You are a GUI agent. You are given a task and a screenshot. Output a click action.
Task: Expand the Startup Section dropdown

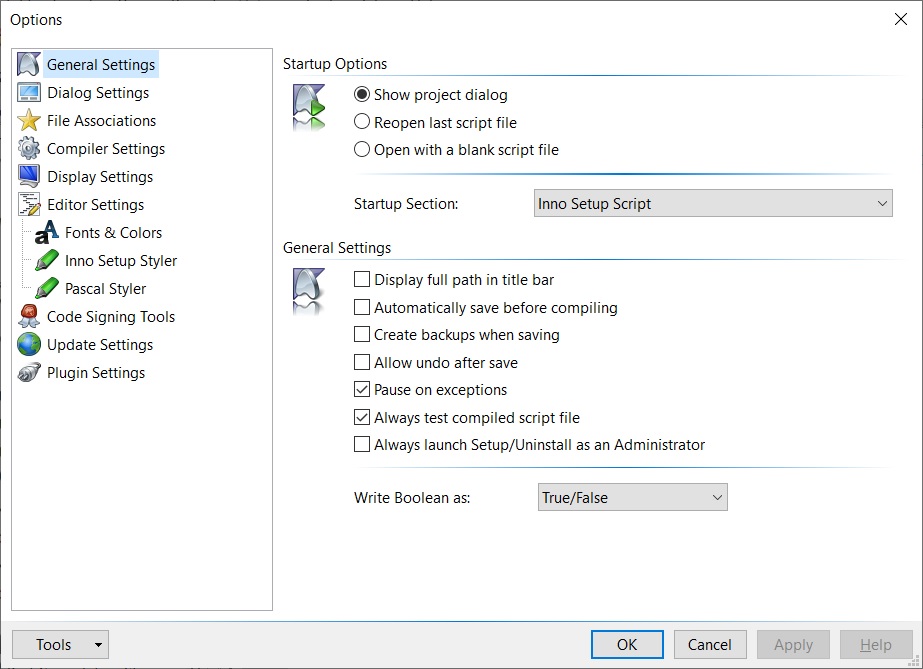713,204
